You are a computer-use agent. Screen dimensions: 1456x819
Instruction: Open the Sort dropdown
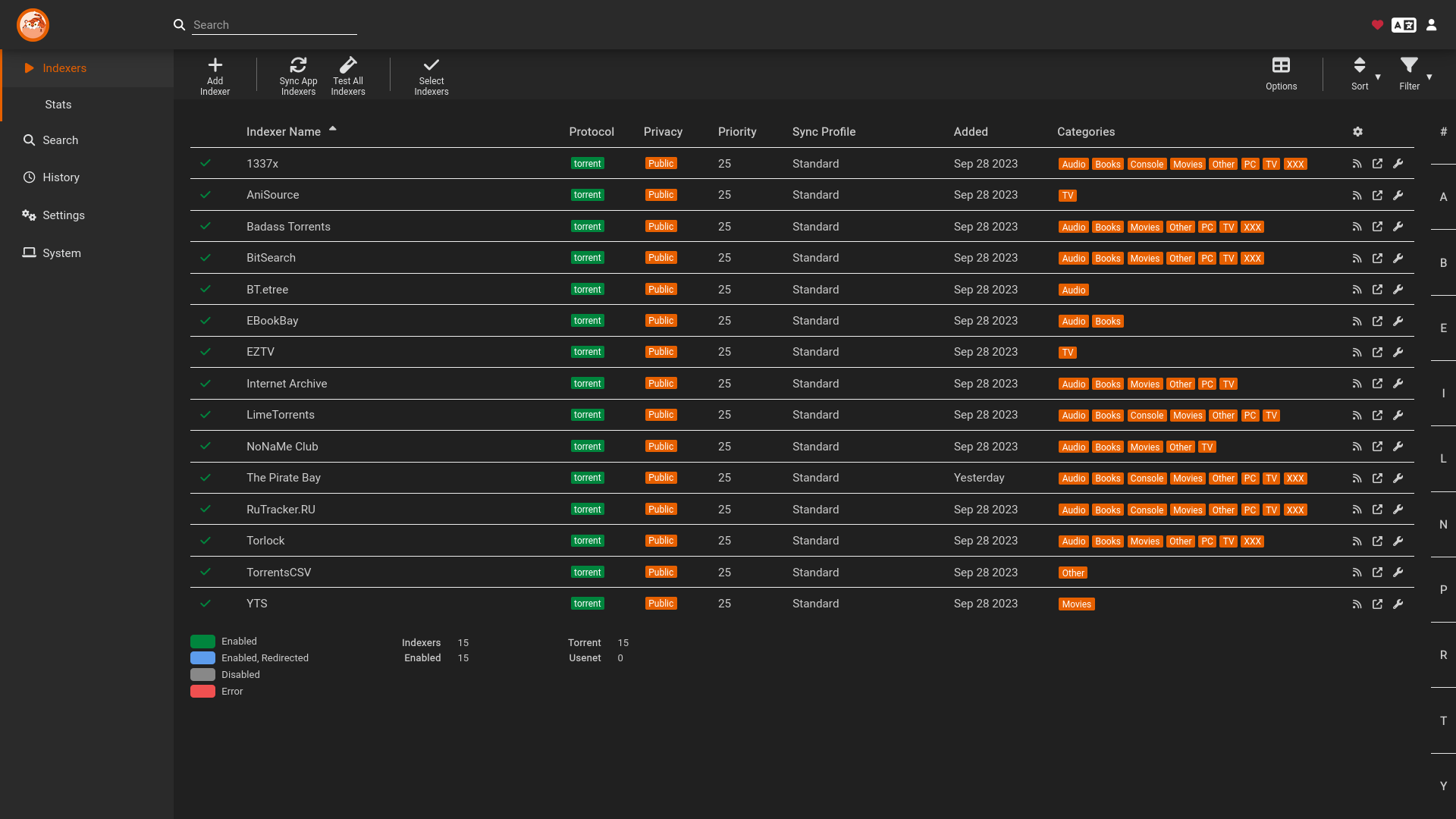coord(1365,74)
